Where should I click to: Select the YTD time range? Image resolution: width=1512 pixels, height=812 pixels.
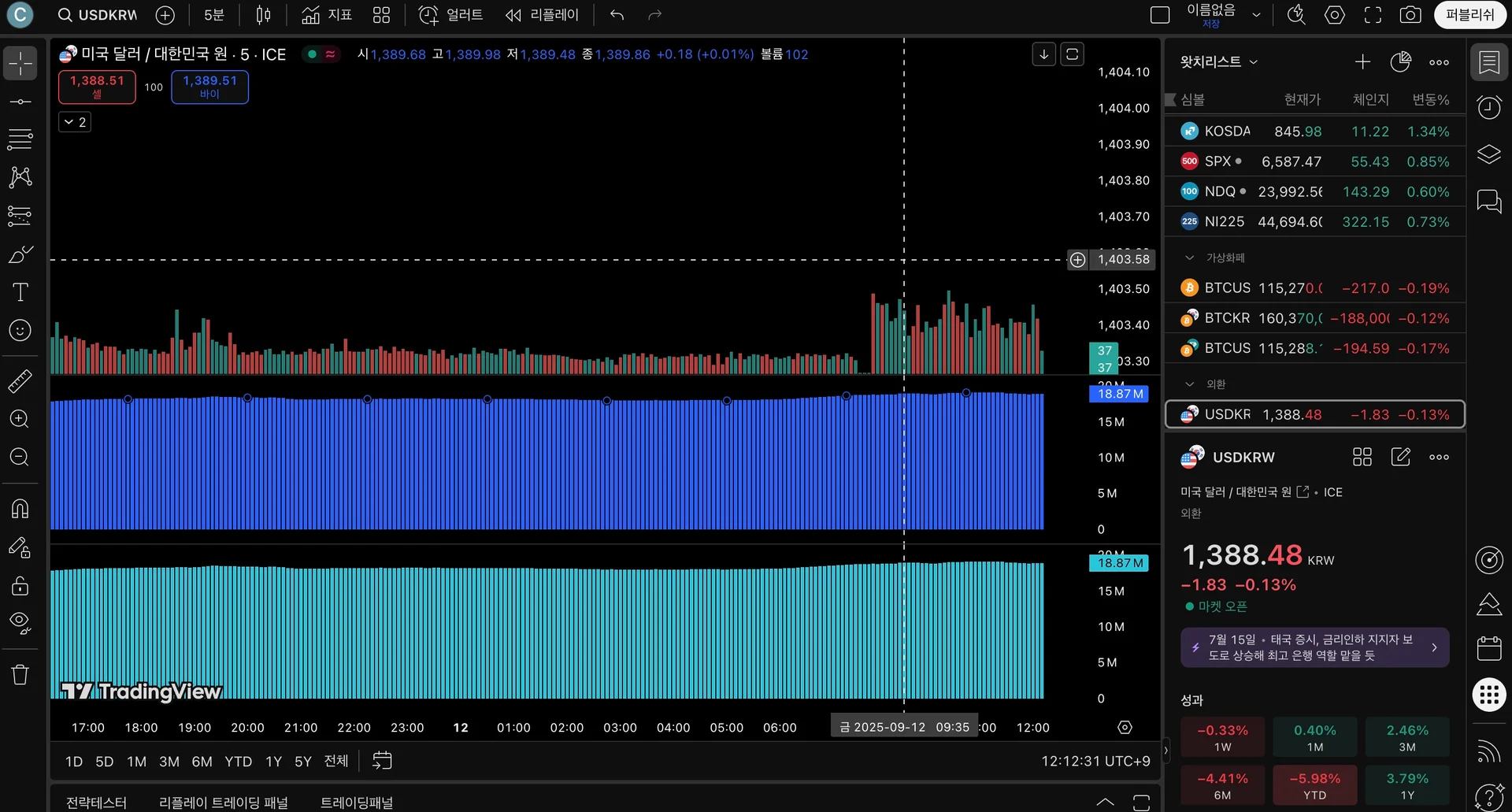click(238, 762)
